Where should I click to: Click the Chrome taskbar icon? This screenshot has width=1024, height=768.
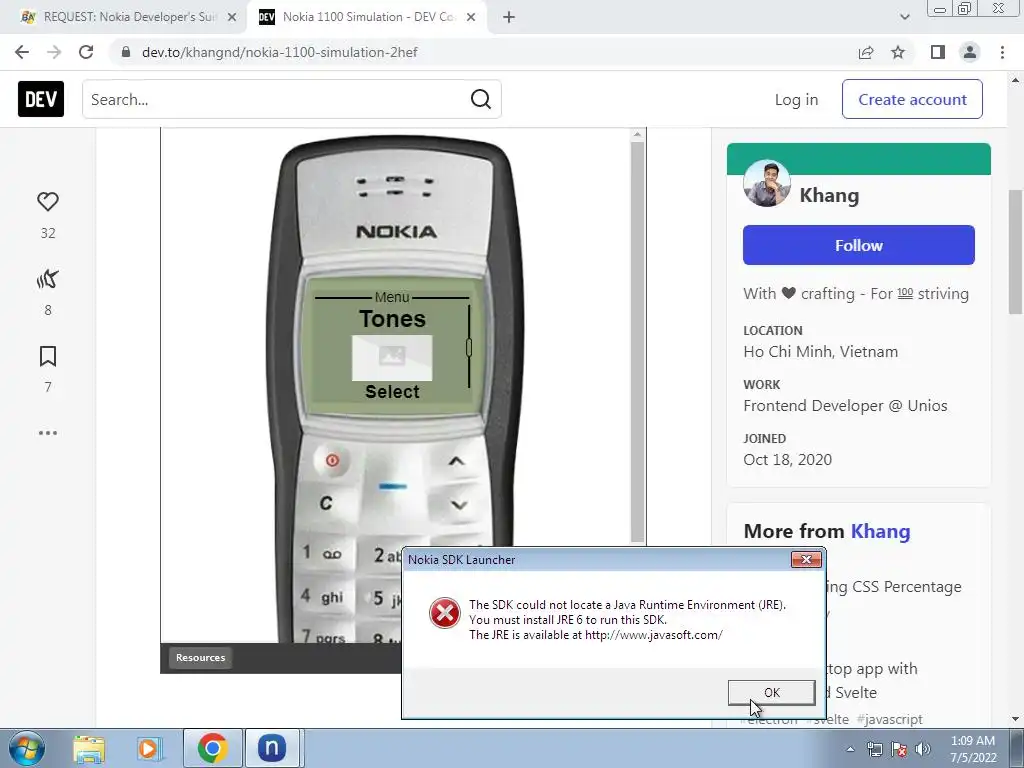click(212, 748)
